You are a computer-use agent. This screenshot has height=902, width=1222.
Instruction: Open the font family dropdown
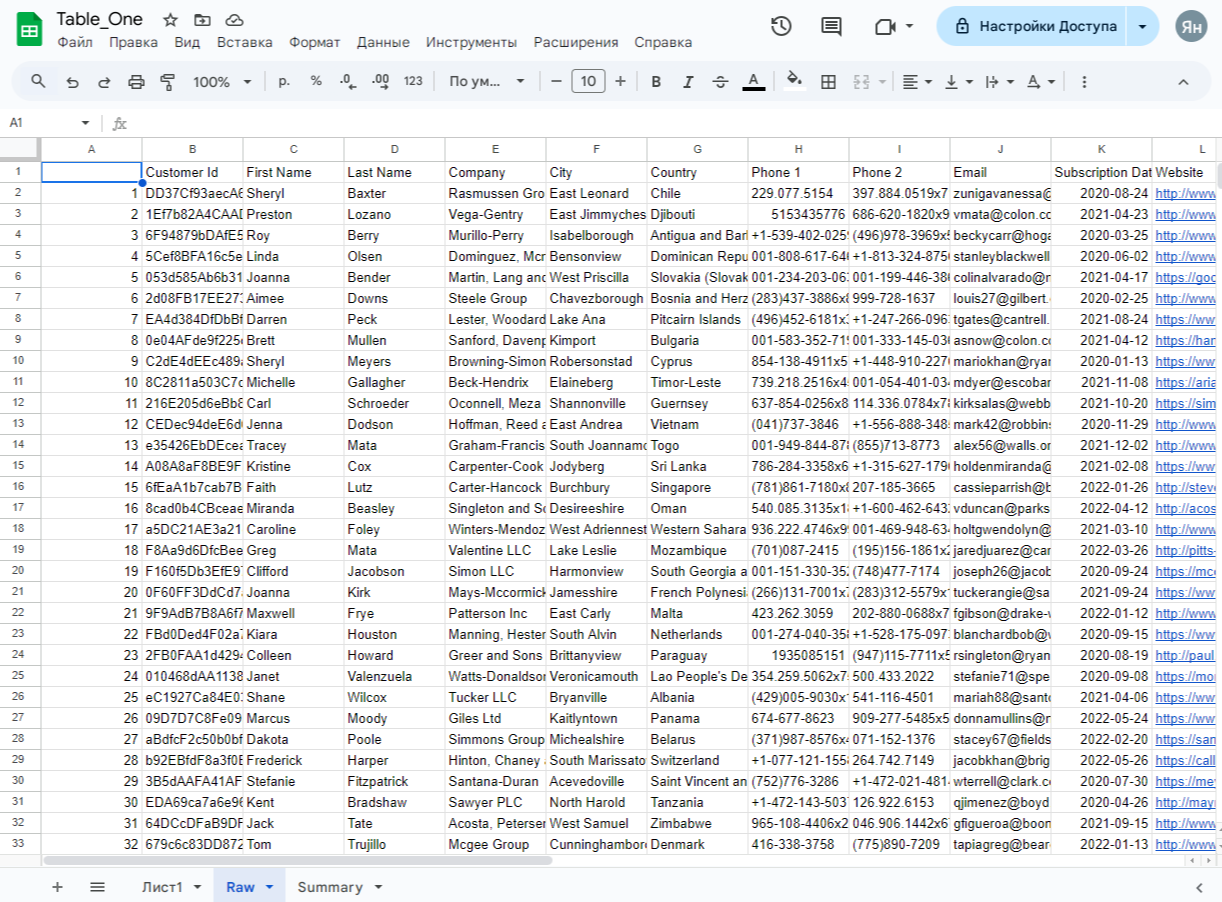[487, 82]
